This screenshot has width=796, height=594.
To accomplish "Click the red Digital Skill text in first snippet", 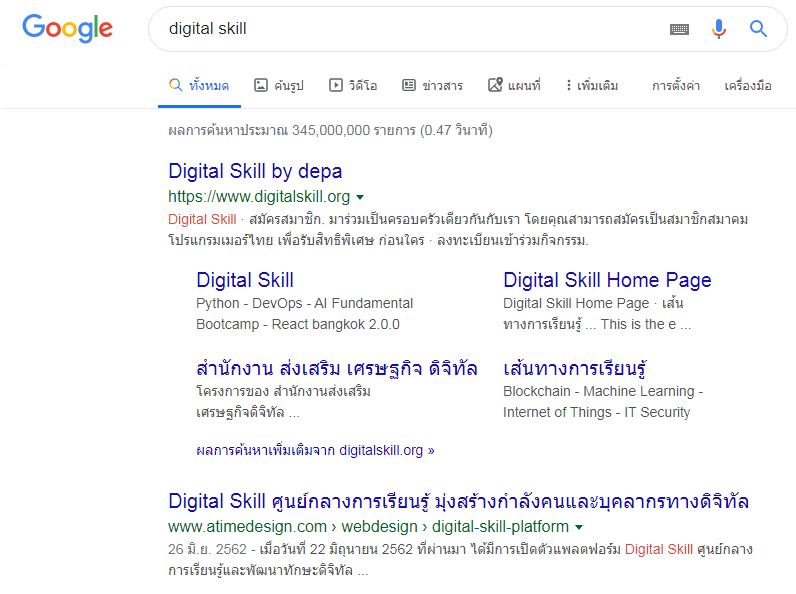I will point(202,219).
